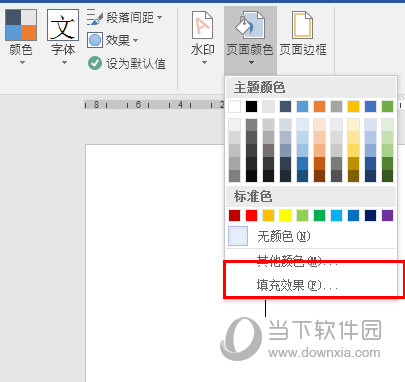Select the light green standard color

[302, 215]
